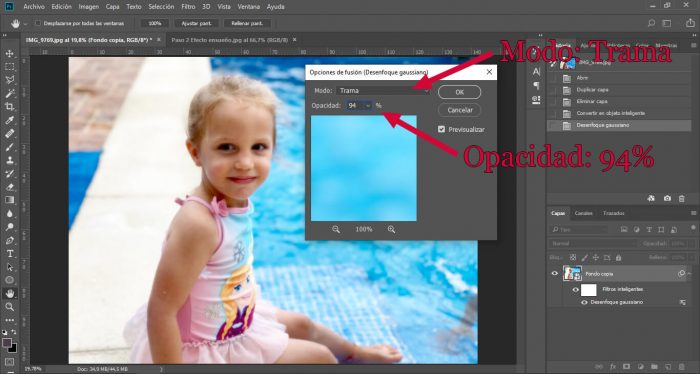This screenshot has width=700, height=374.
Task: Click the Cancelar button
Action: coord(459,110)
